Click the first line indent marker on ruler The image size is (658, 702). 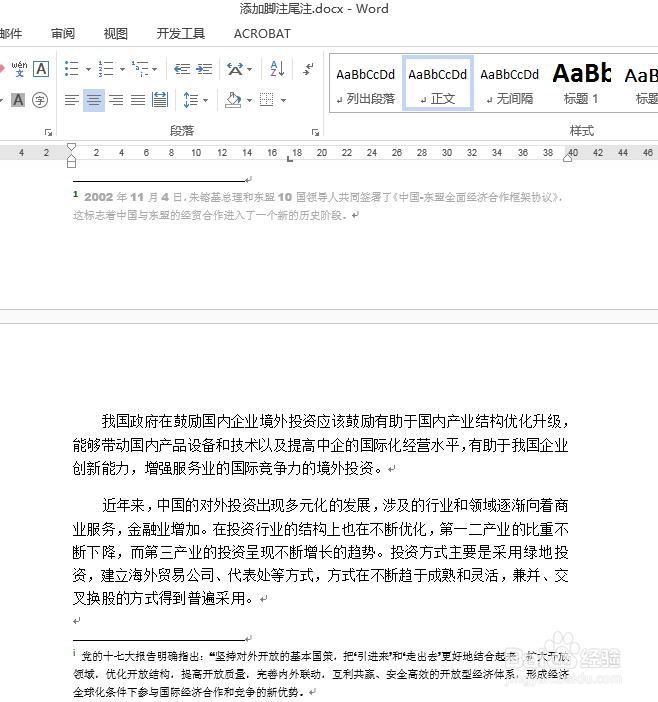(x=71, y=147)
